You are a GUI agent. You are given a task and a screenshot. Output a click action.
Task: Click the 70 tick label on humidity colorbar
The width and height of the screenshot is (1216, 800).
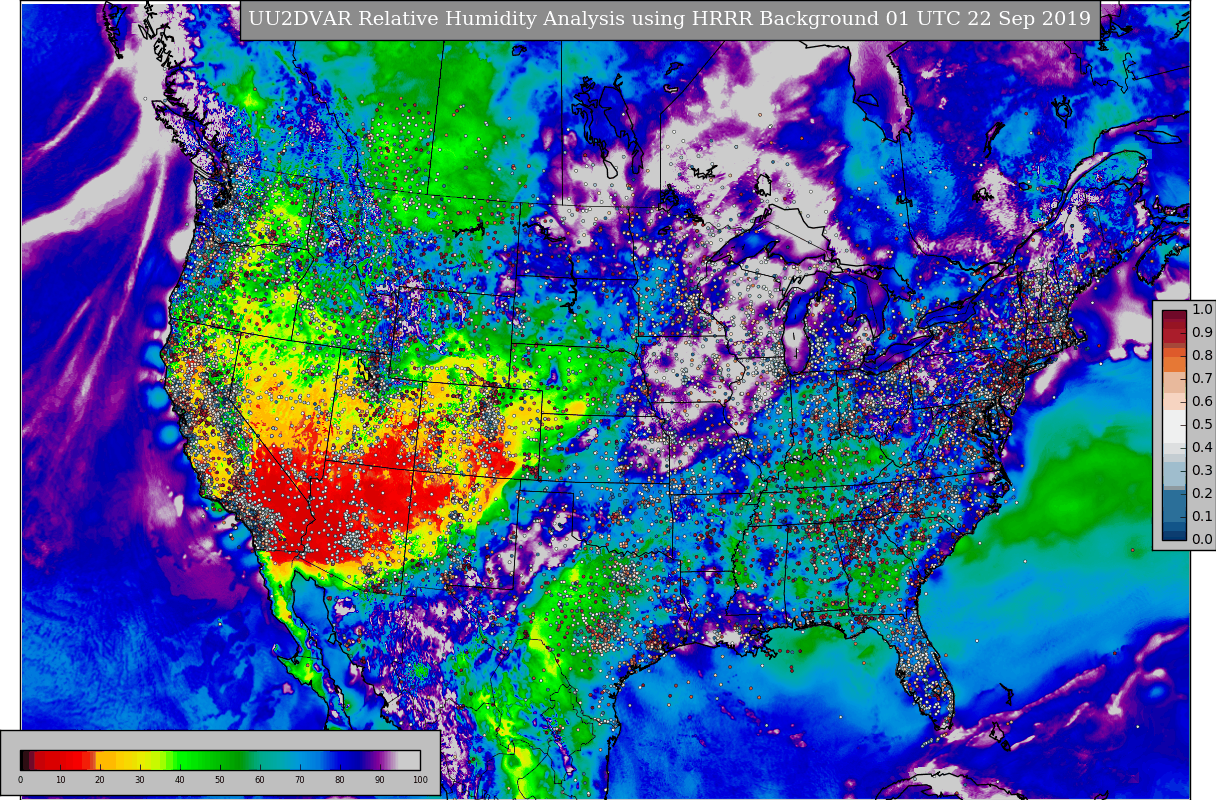[300, 780]
